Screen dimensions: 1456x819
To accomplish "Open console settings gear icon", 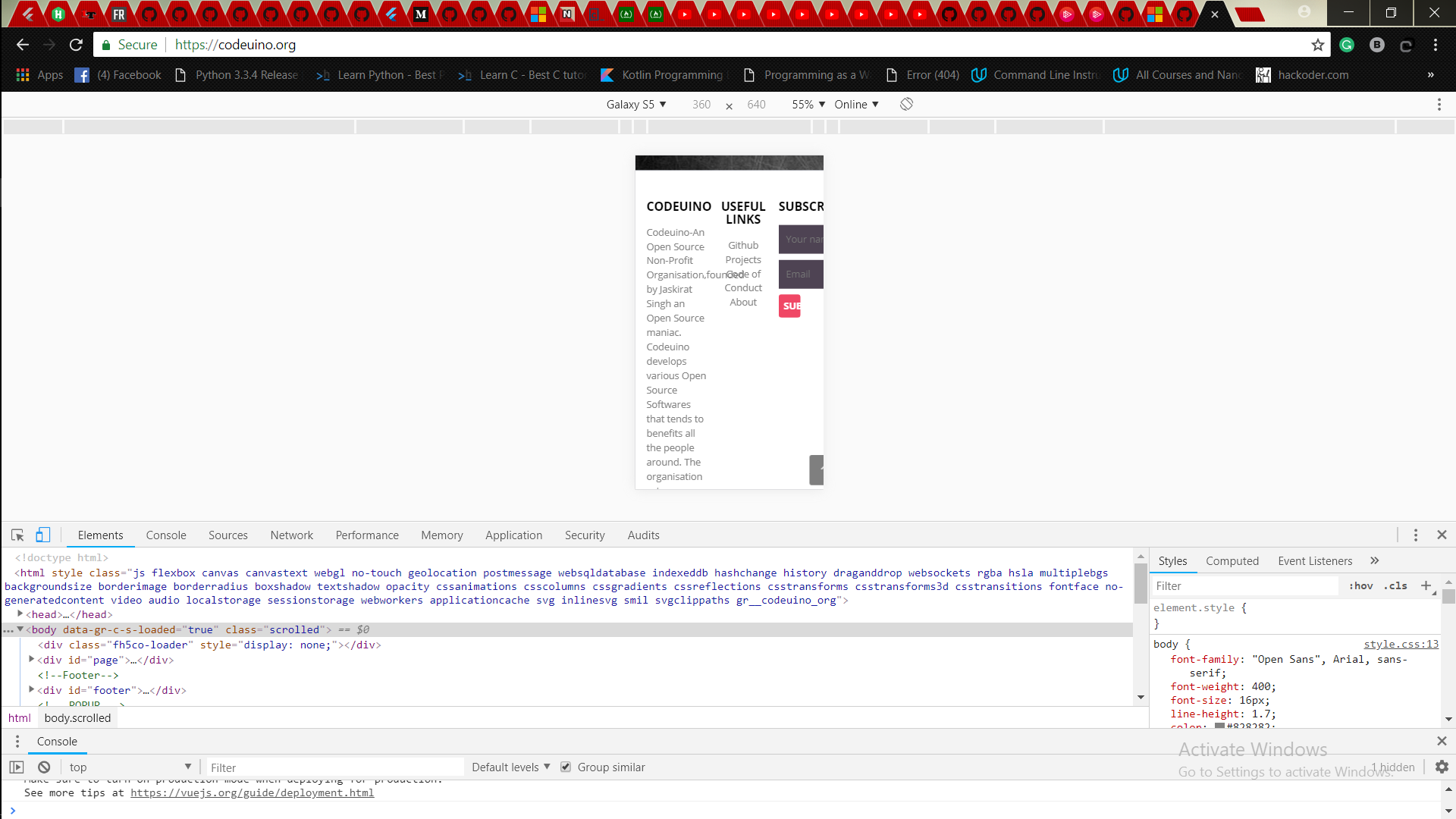I will [1442, 767].
